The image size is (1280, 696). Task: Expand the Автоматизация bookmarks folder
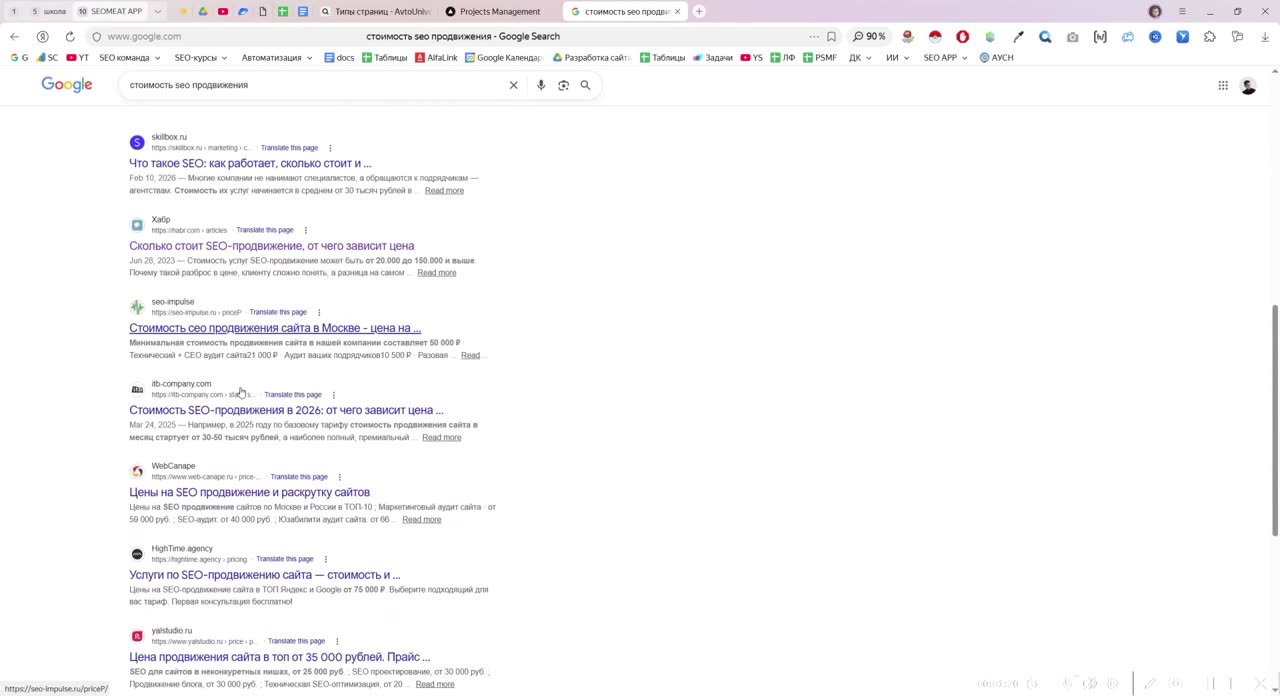(277, 58)
